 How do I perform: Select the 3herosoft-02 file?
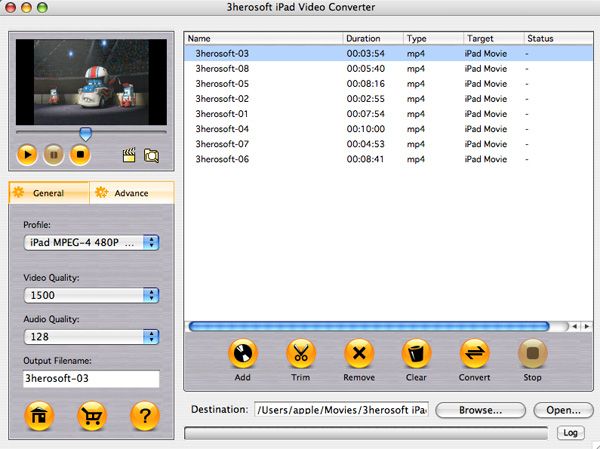pos(222,99)
